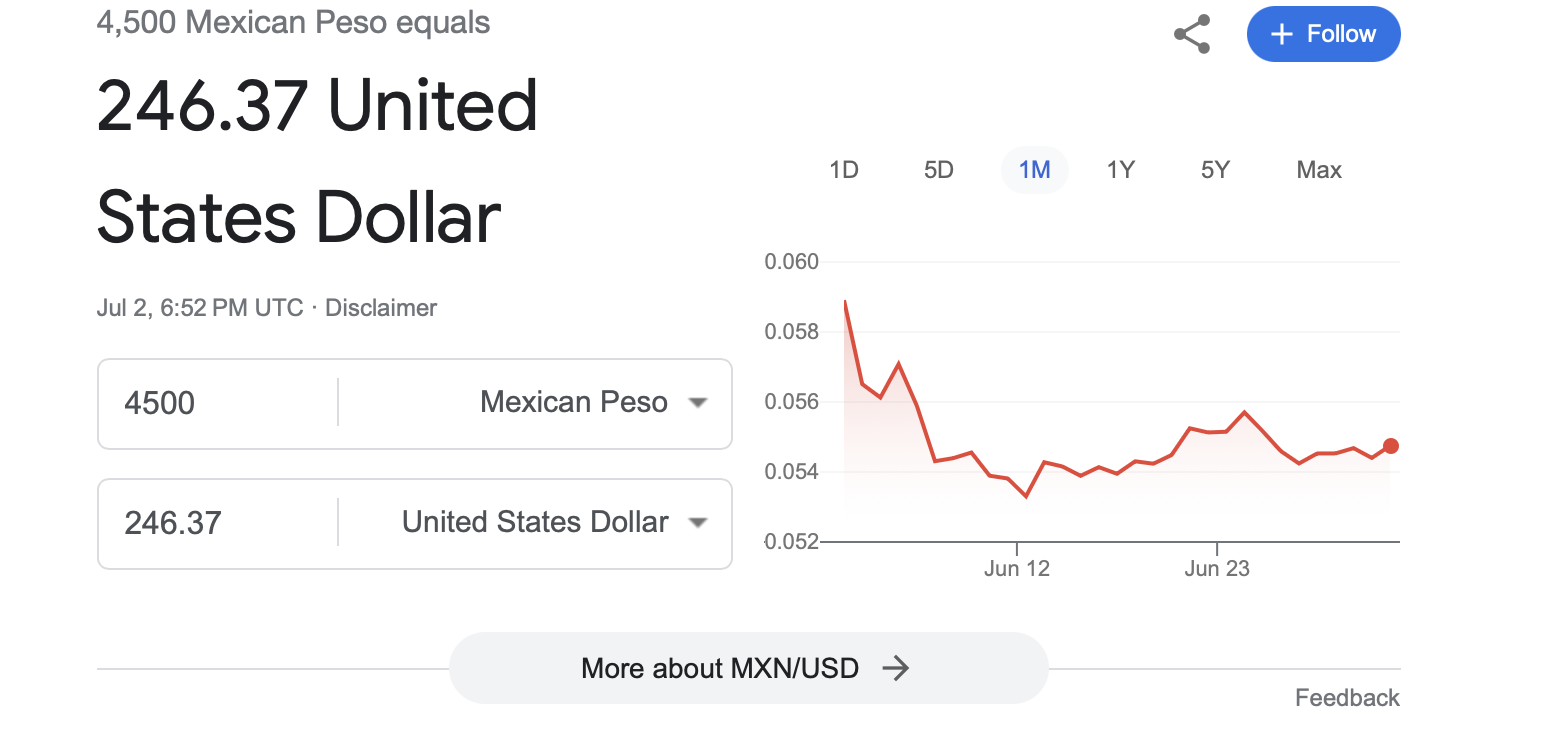Switch chart to 5Y range
The width and height of the screenshot is (1568, 750).
pyautogui.click(x=1215, y=170)
